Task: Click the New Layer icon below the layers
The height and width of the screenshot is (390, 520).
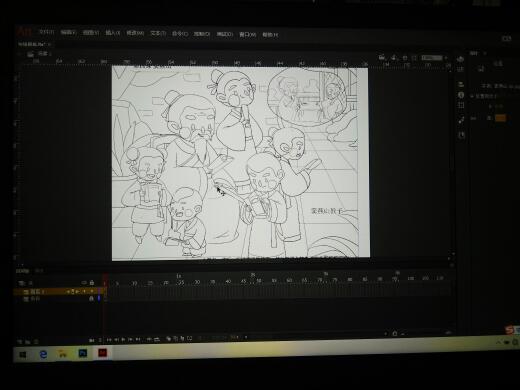Action: [20, 342]
